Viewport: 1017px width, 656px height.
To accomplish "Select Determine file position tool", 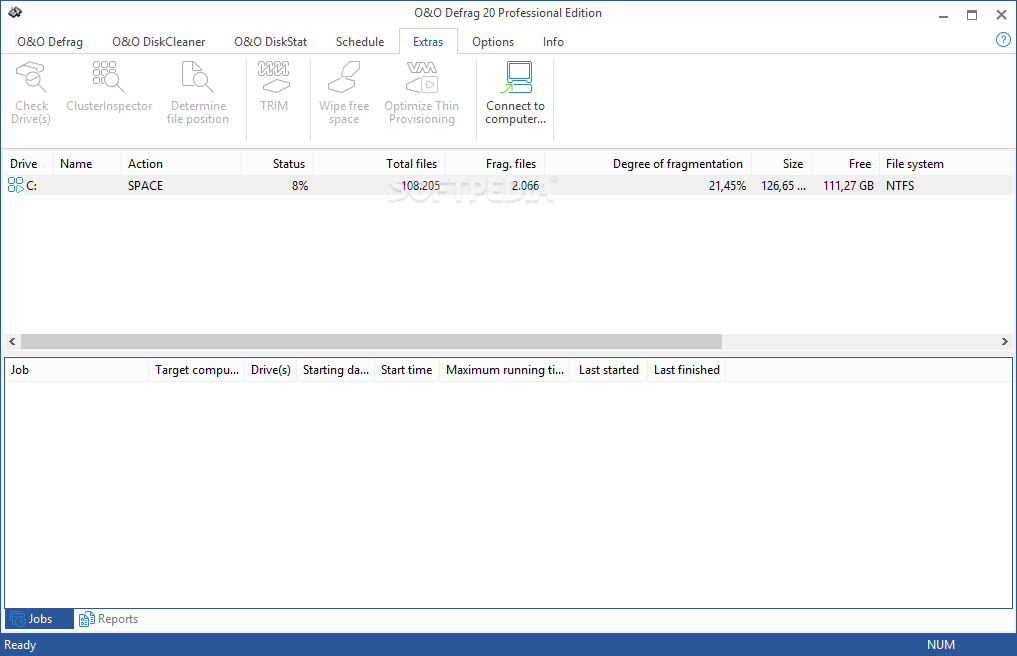I will click(x=197, y=93).
